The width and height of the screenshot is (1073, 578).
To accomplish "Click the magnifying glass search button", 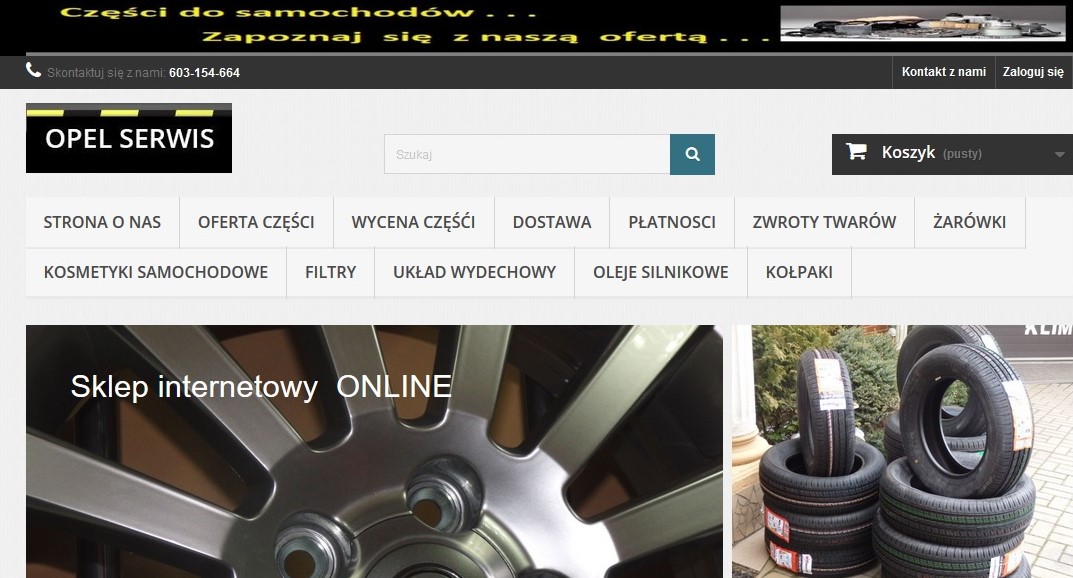I will (692, 154).
